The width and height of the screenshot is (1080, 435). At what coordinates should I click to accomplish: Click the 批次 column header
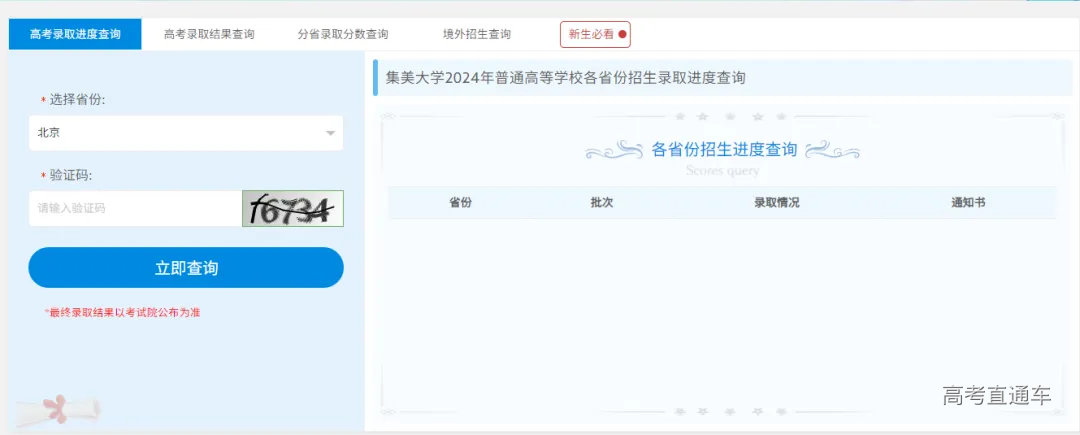click(x=601, y=203)
